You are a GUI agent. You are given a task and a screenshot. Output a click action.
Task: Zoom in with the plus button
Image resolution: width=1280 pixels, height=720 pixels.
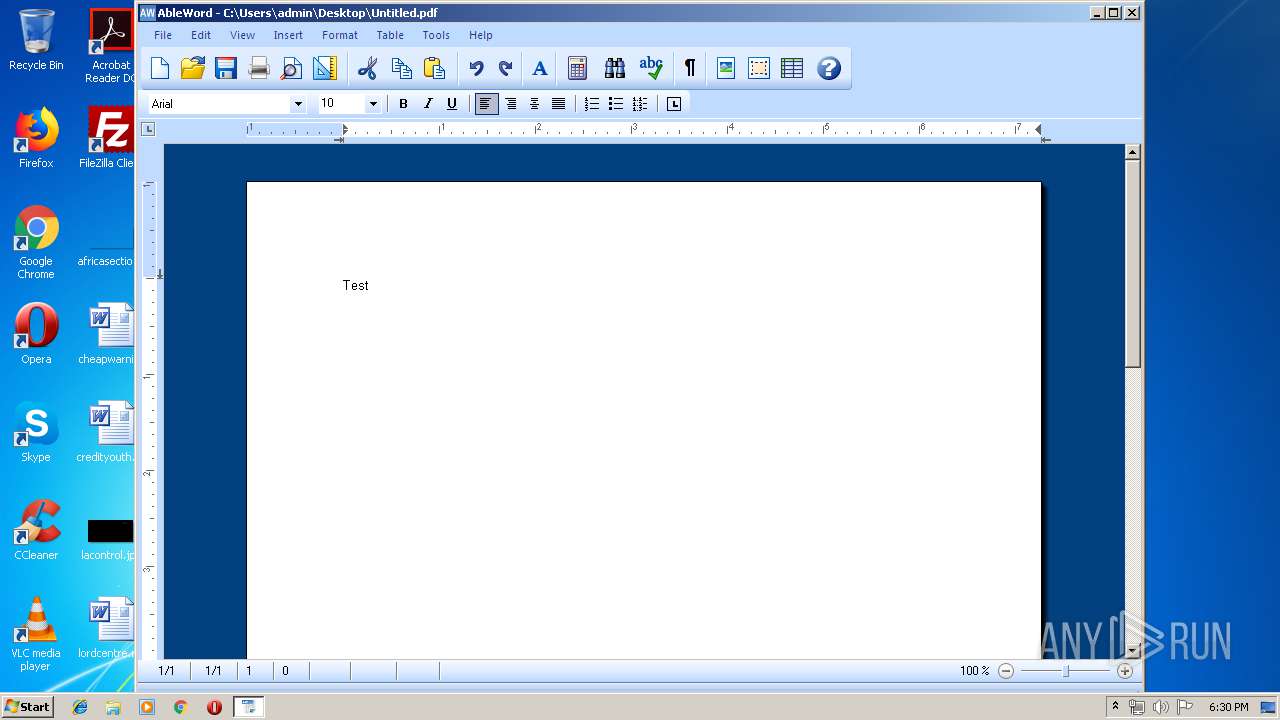click(1125, 671)
